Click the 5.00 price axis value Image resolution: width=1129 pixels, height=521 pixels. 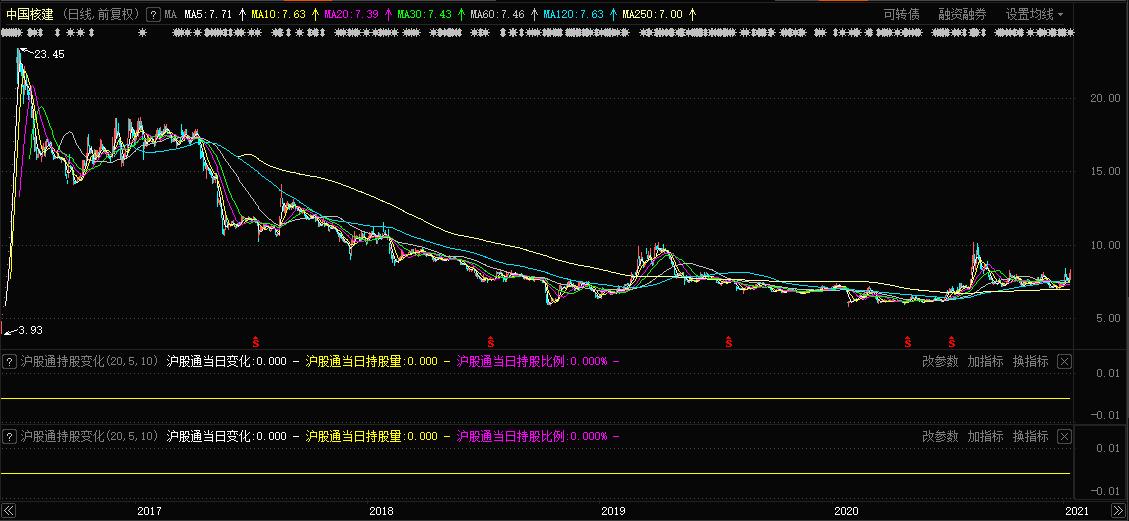[1107, 319]
